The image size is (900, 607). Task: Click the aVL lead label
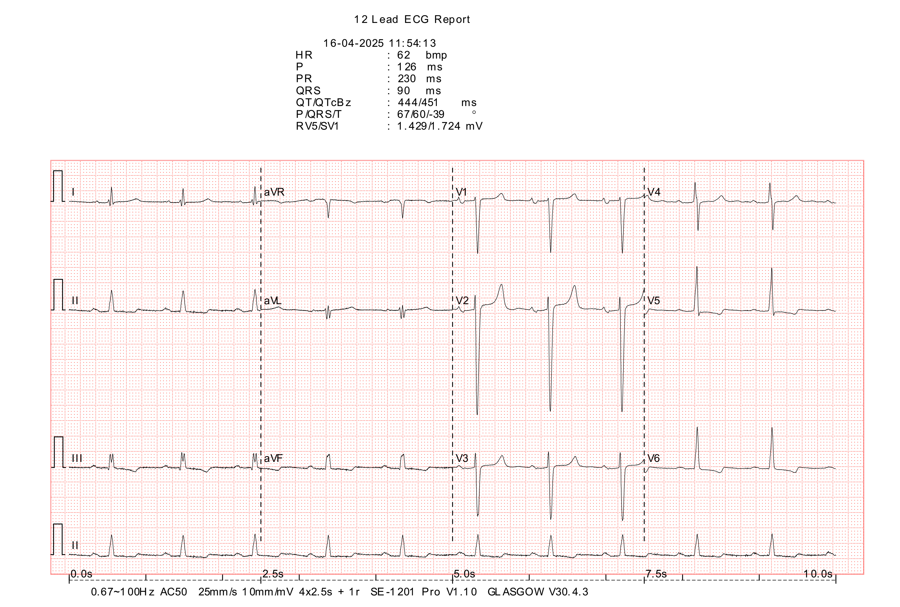point(273,300)
